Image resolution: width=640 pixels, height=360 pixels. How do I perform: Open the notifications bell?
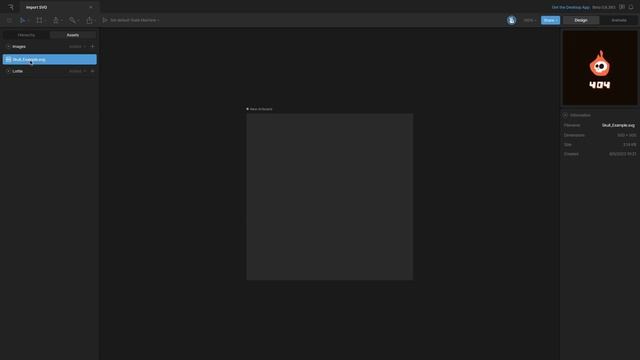coord(631,7)
